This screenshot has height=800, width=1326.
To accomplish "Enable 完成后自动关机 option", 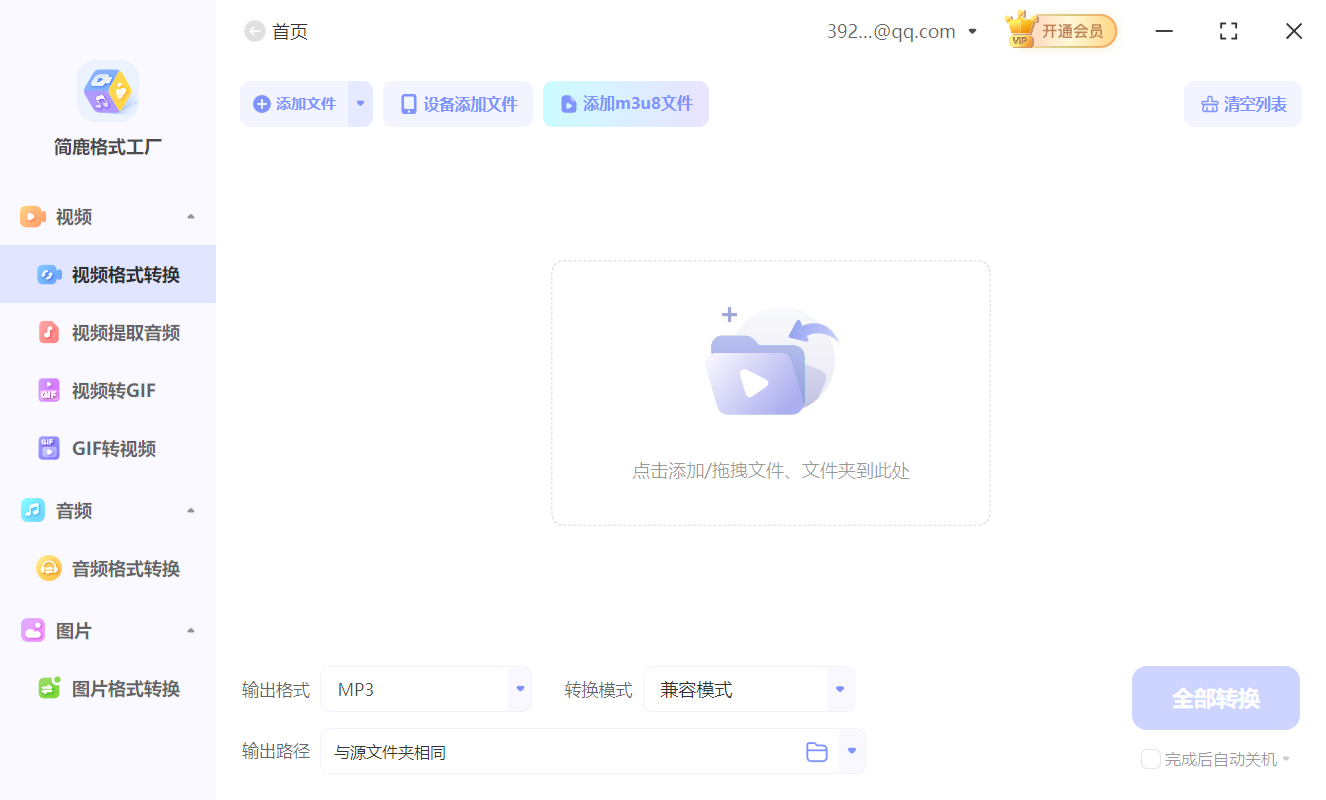I will point(1150,759).
